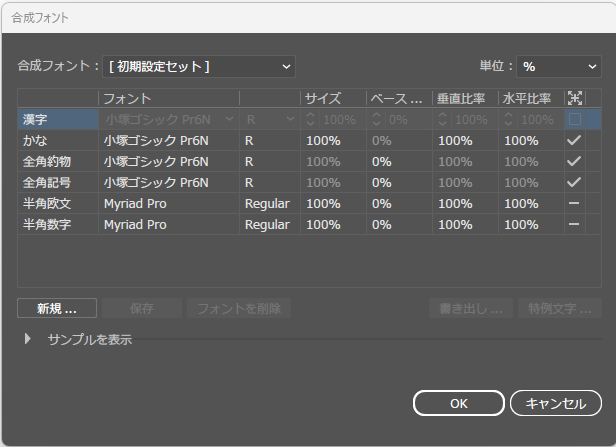Open the style dropdown in the 漢字 row
This screenshot has height=447, width=616.
pyautogui.click(x=269, y=119)
